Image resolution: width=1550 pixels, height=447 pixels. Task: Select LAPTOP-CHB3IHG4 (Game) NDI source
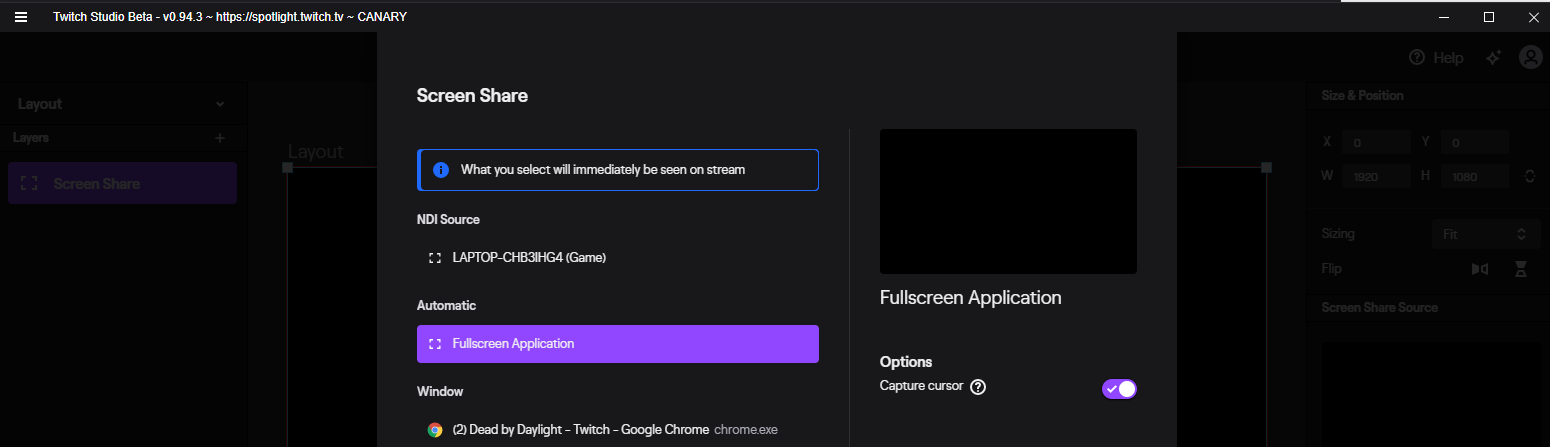coord(618,257)
